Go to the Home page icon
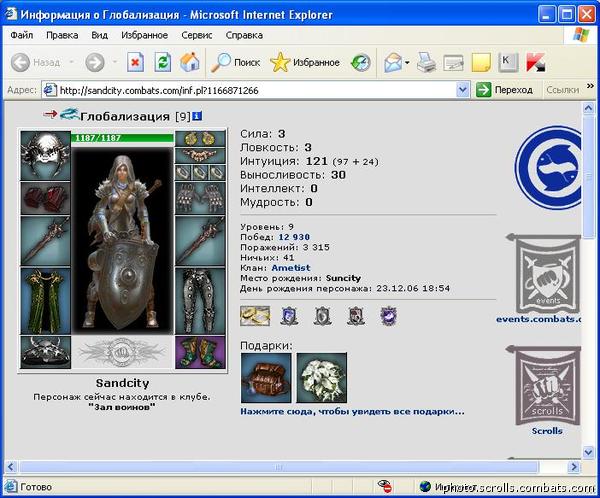 click(x=189, y=62)
